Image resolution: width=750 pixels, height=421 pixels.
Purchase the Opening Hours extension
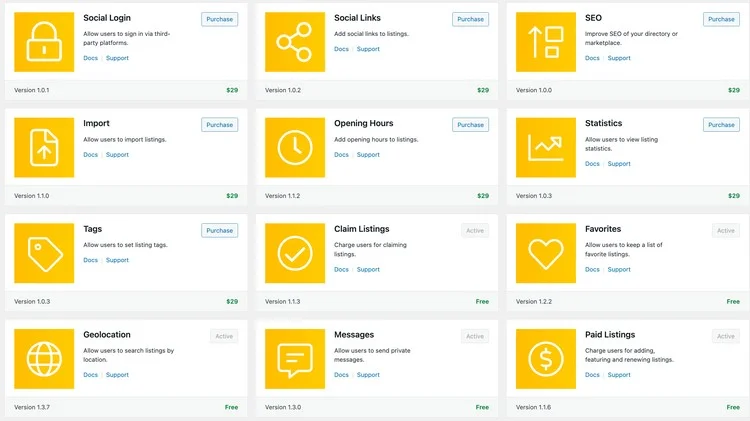pos(470,125)
